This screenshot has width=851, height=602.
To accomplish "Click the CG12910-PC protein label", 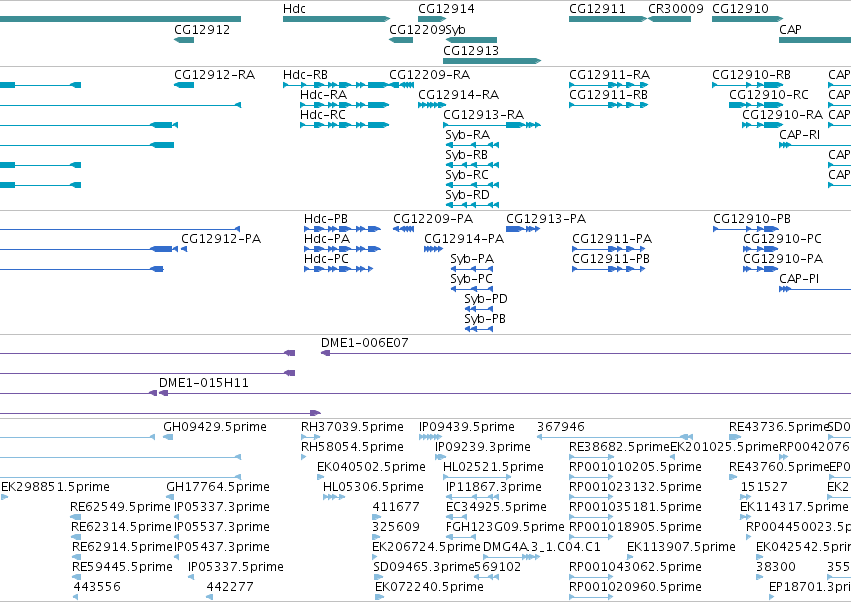I will [782, 239].
